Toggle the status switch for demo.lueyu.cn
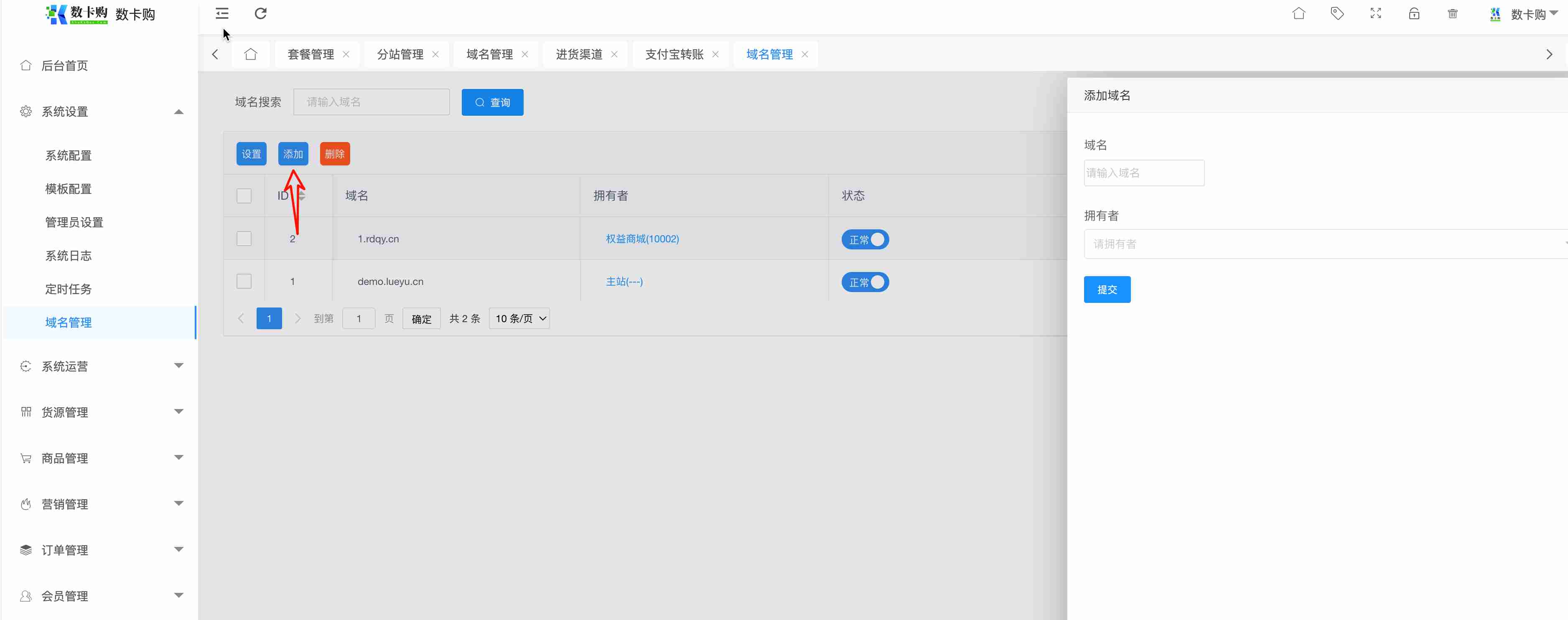 (x=864, y=282)
